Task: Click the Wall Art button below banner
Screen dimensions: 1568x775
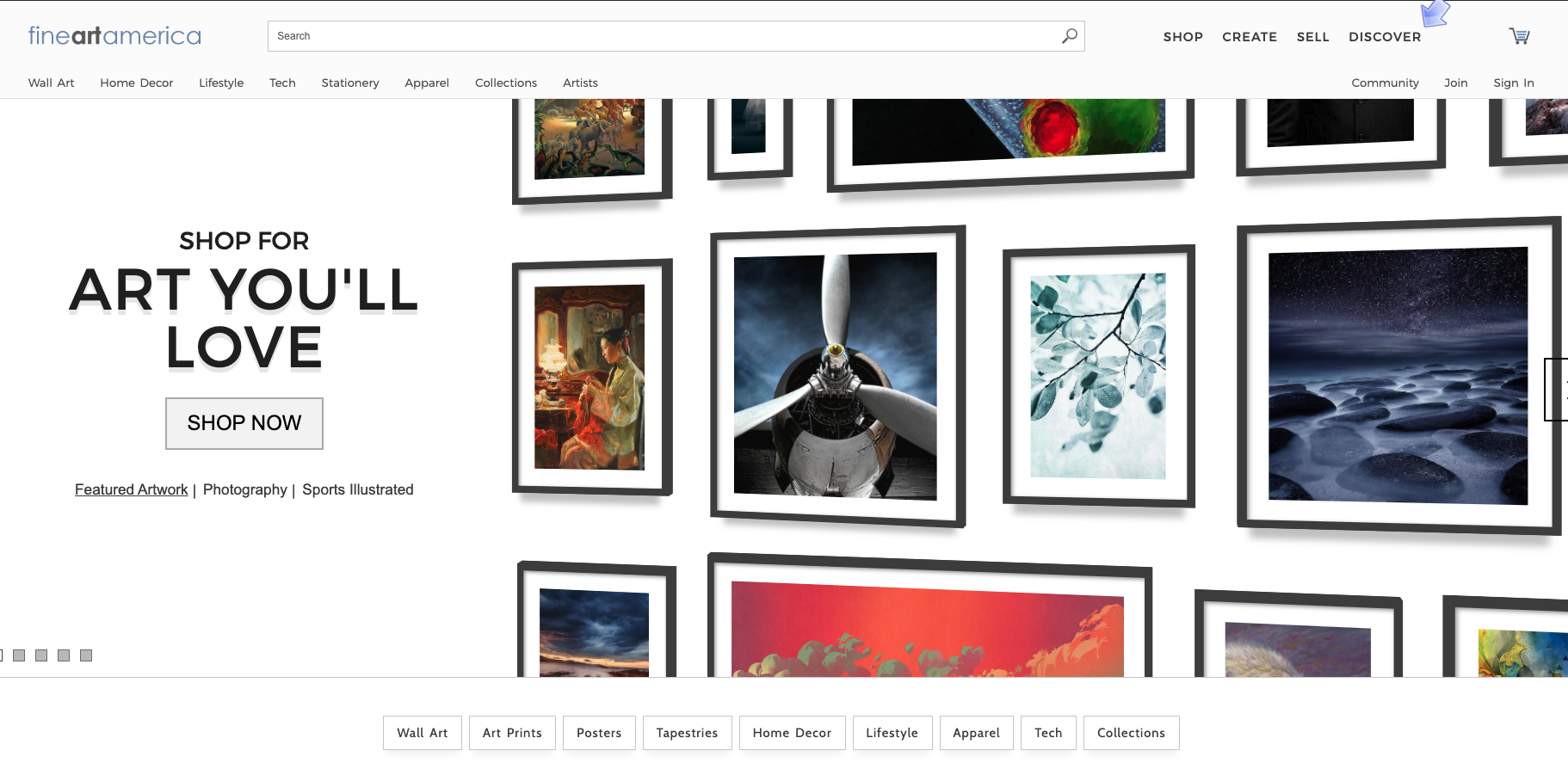Action: (x=423, y=733)
